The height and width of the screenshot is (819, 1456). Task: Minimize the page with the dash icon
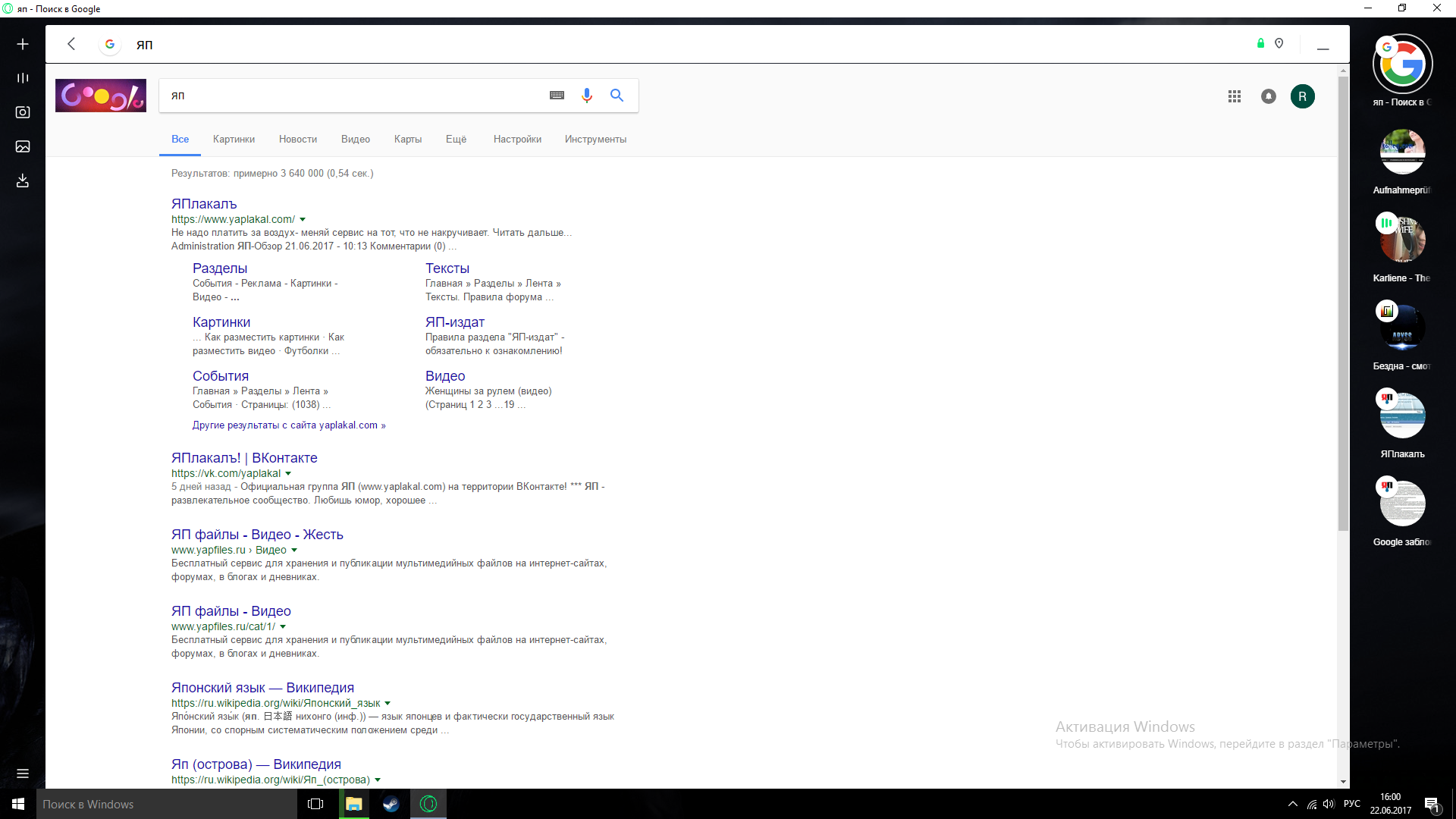tap(1323, 49)
